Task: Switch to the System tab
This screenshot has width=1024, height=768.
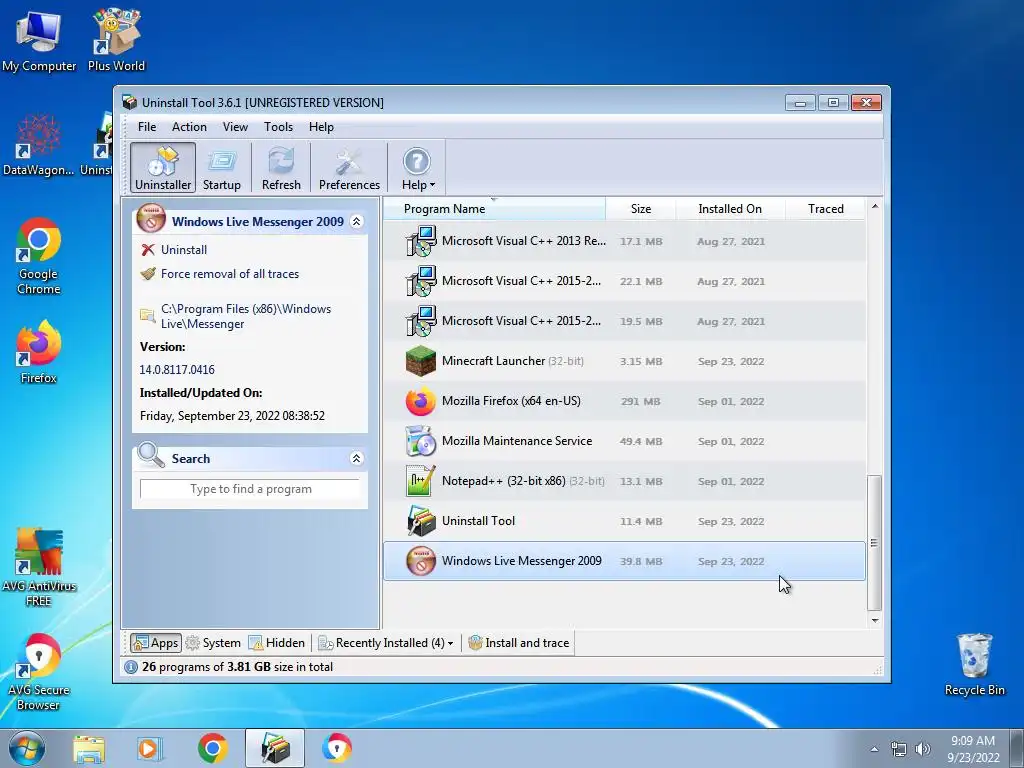Action: tap(213, 643)
